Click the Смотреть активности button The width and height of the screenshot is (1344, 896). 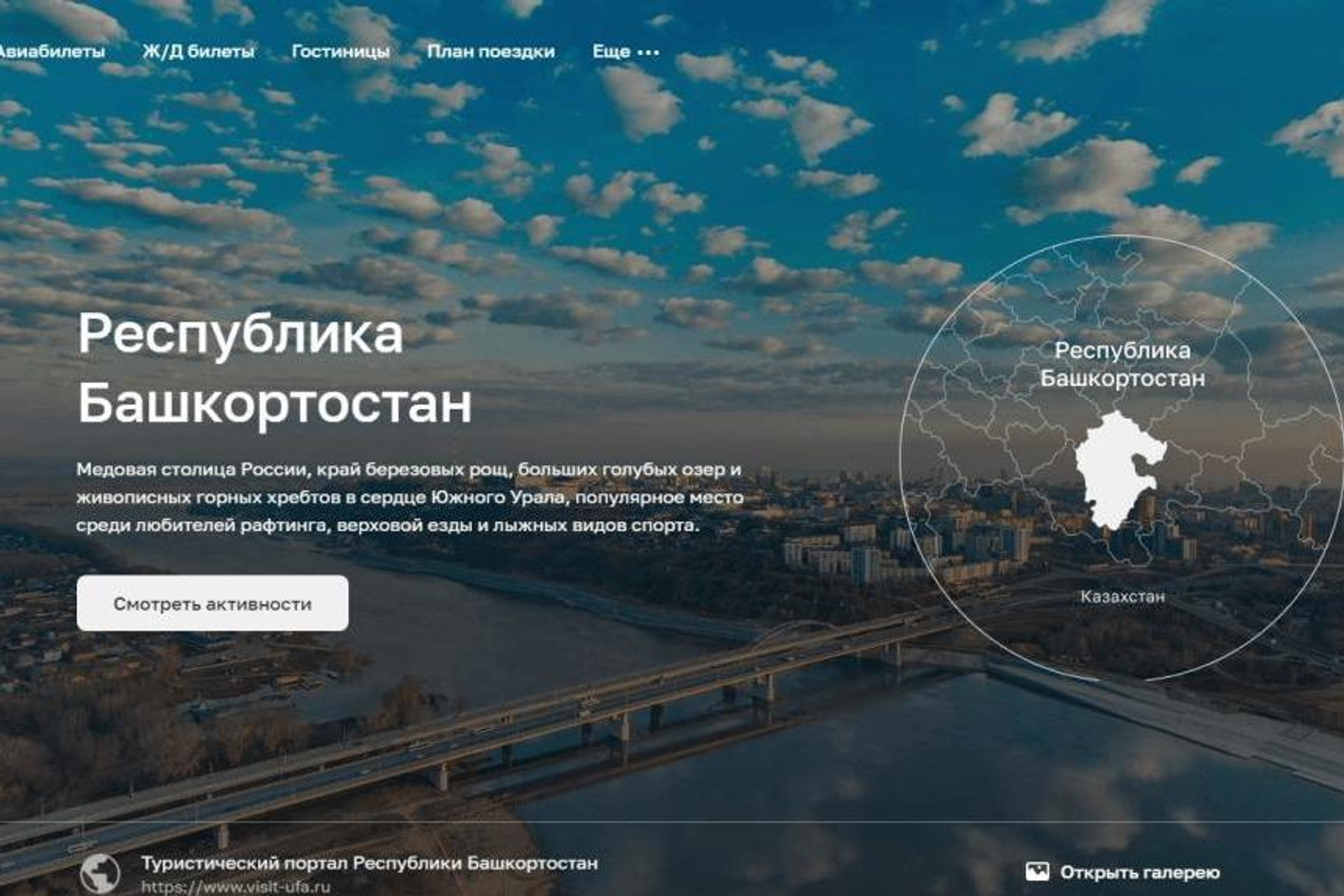click(213, 603)
